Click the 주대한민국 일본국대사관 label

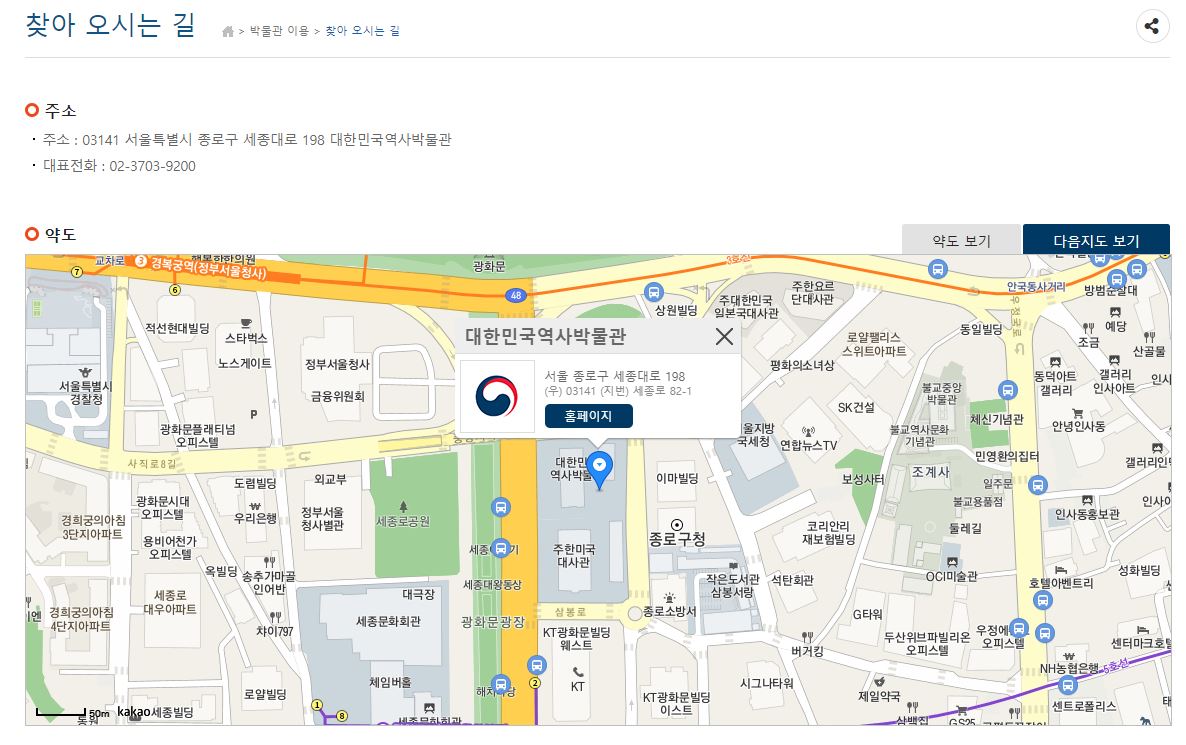click(x=746, y=306)
